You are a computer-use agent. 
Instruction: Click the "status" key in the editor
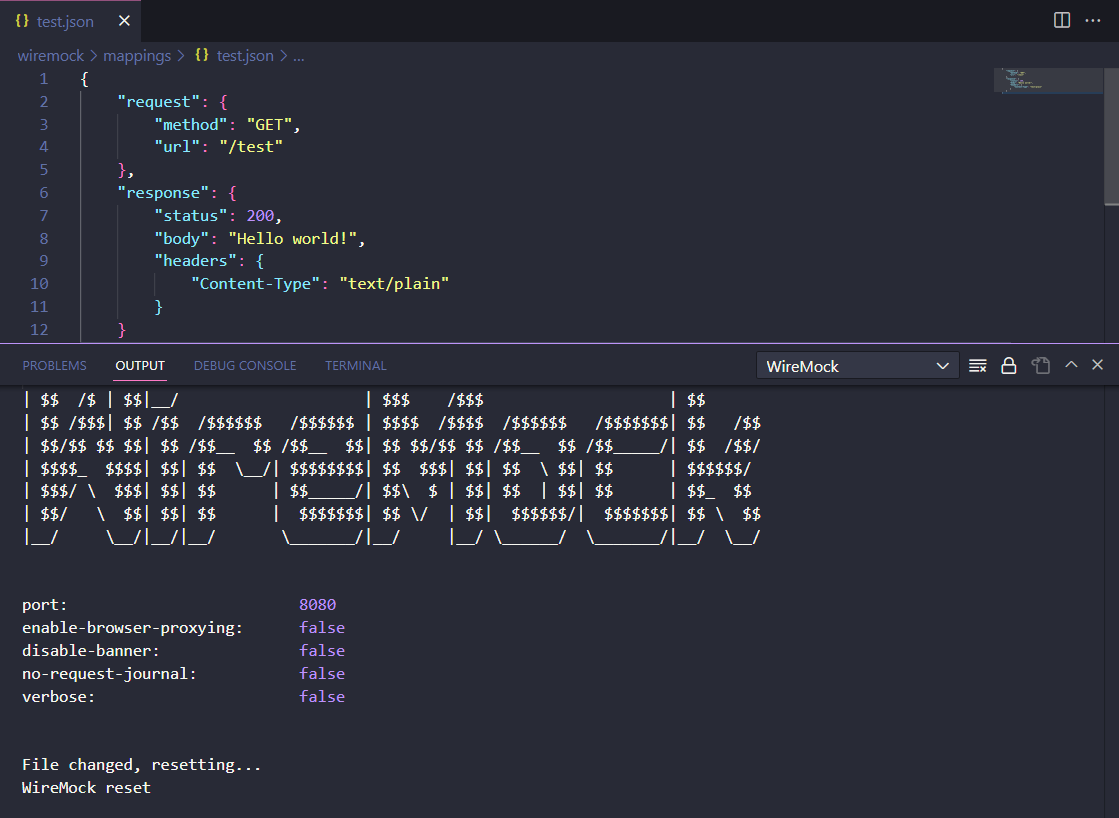191,216
